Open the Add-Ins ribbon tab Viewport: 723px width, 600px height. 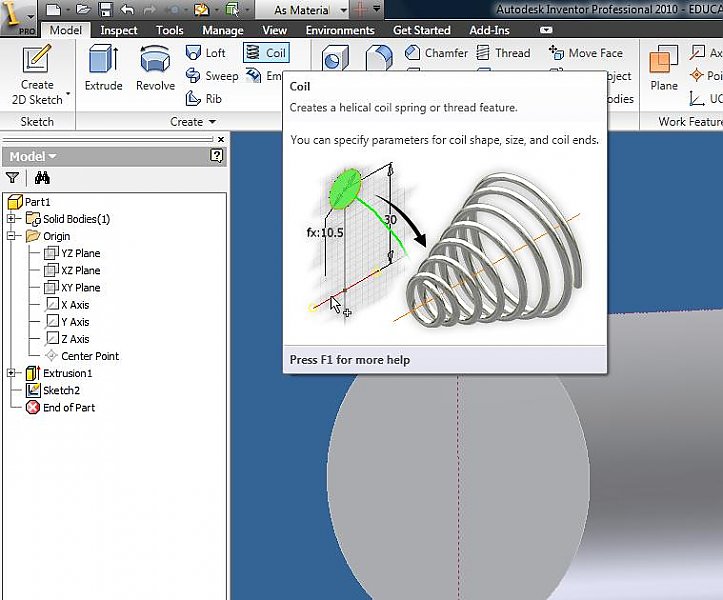(x=489, y=30)
